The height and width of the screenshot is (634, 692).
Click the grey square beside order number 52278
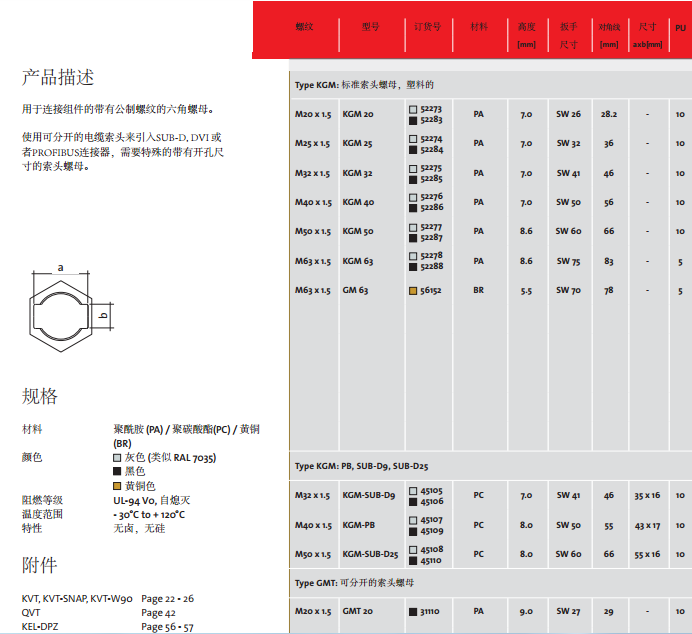(x=412, y=257)
